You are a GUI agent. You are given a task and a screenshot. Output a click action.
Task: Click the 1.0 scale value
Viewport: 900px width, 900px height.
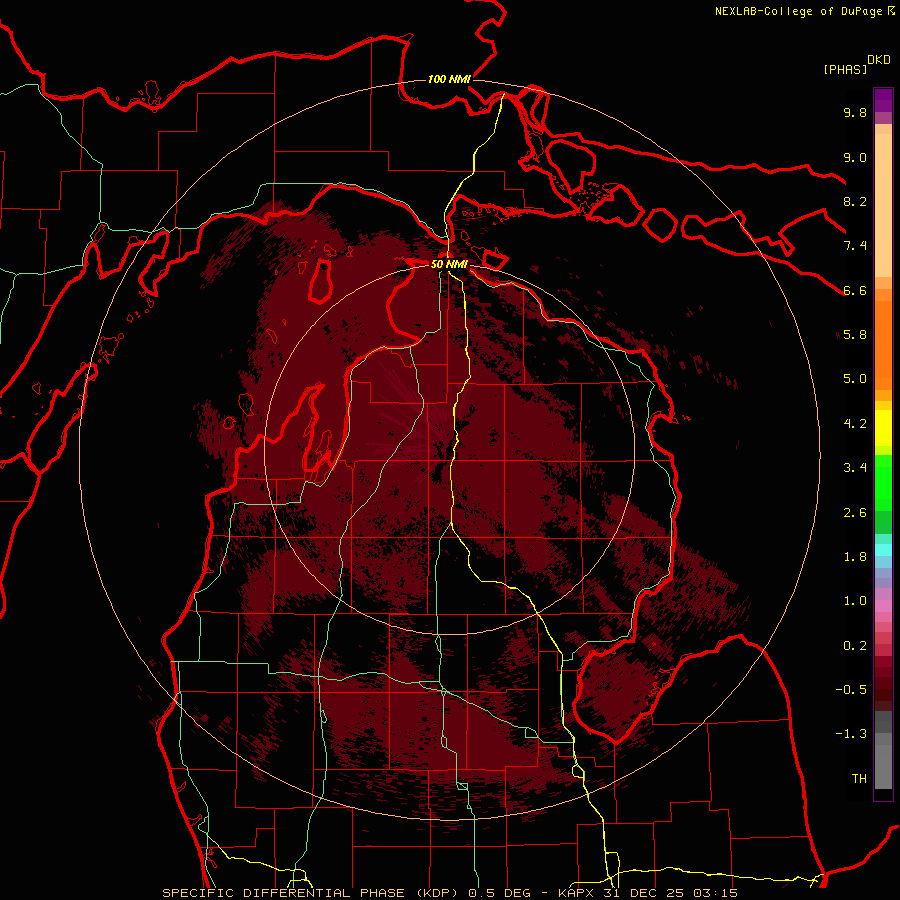click(855, 601)
